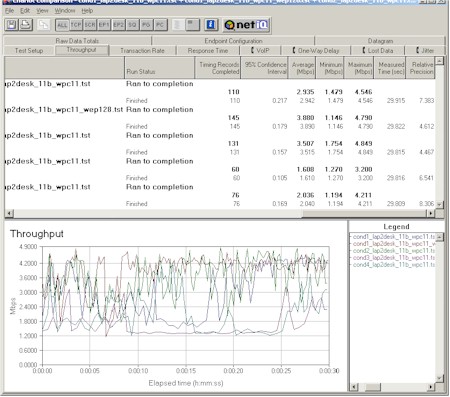This screenshot has width=450, height=397.
Task: Switch to the Response Time tab
Action: (x=208, y=51)
